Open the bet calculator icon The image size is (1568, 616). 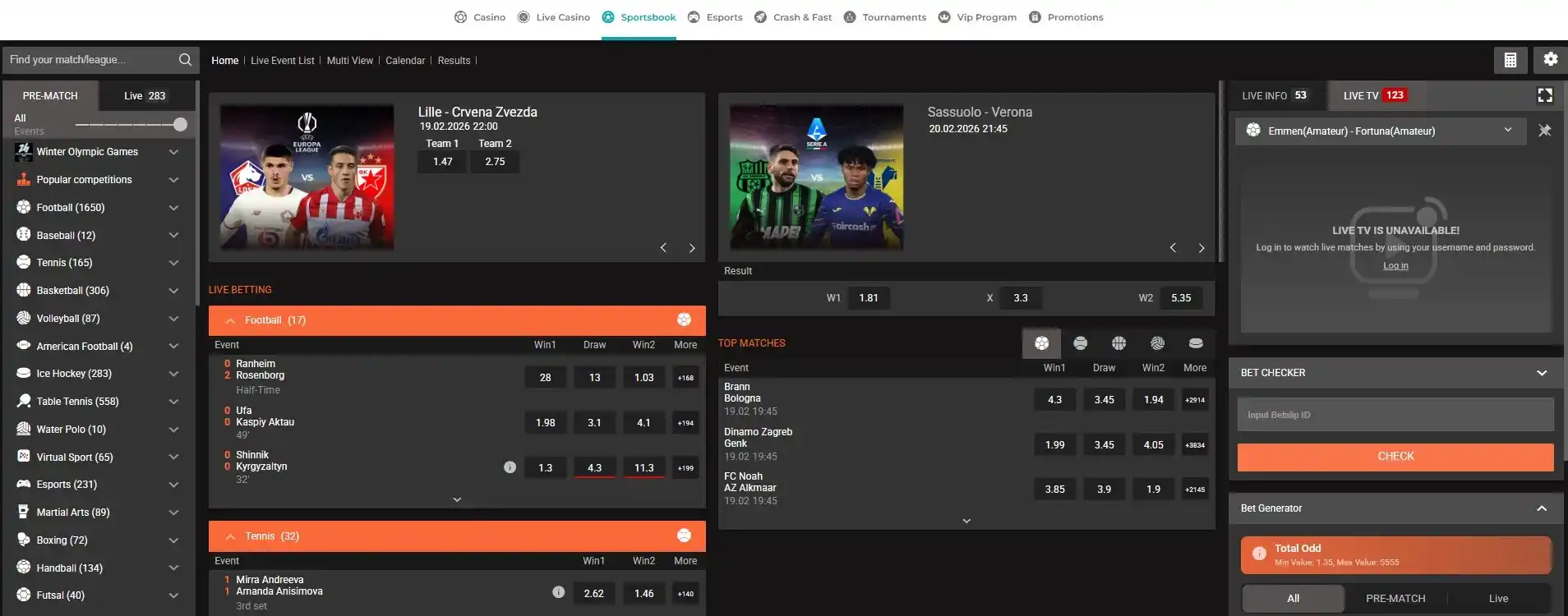point(1510,60)
